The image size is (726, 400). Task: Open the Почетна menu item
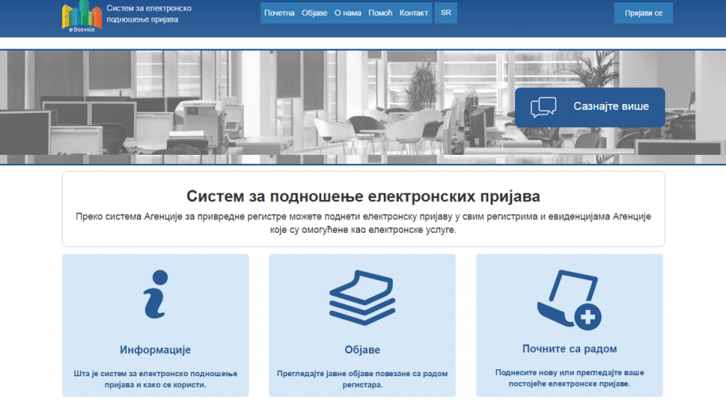pyautogui.click(x=279, y=13)
